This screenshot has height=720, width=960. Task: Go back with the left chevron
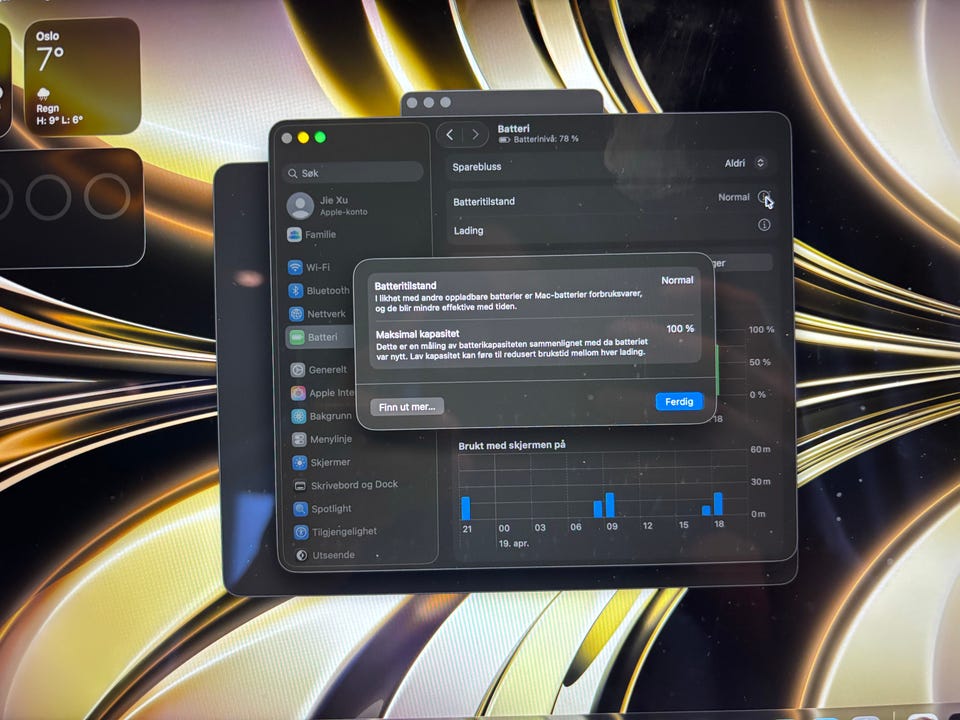[x=450, y=135]
